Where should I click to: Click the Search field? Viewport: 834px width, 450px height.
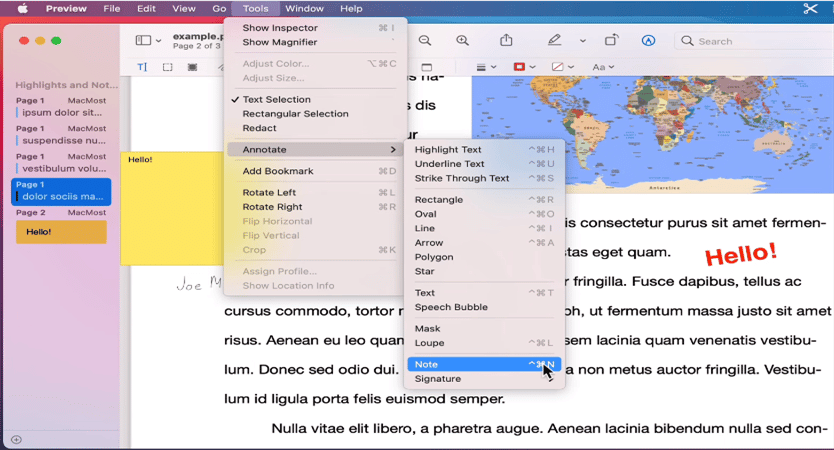click(x=754, y=41)
